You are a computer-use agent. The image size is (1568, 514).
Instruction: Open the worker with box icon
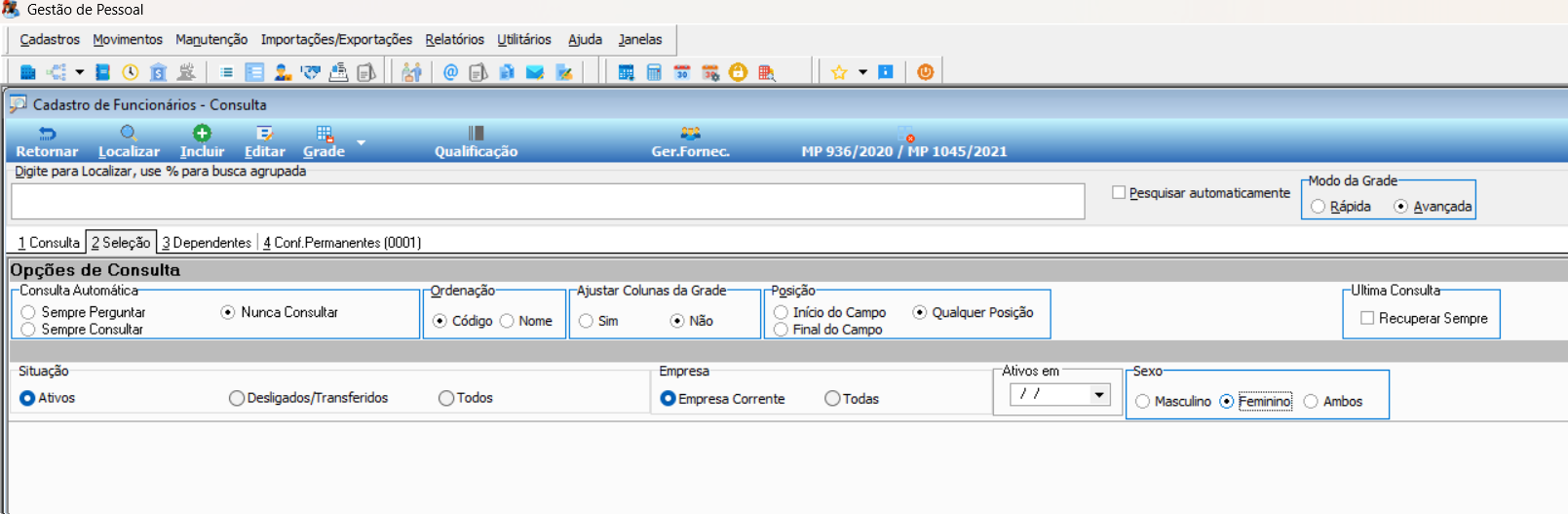[283, 72]
